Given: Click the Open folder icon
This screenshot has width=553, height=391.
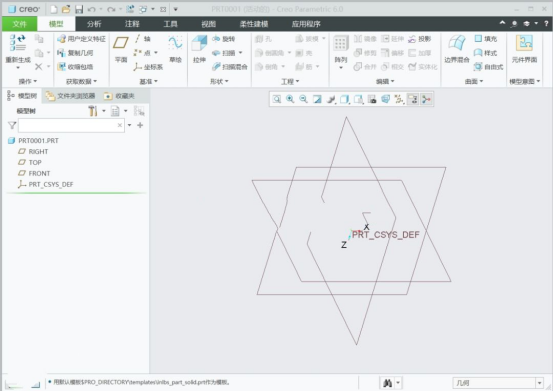Looking at the screenshot, I should (66, 9).
